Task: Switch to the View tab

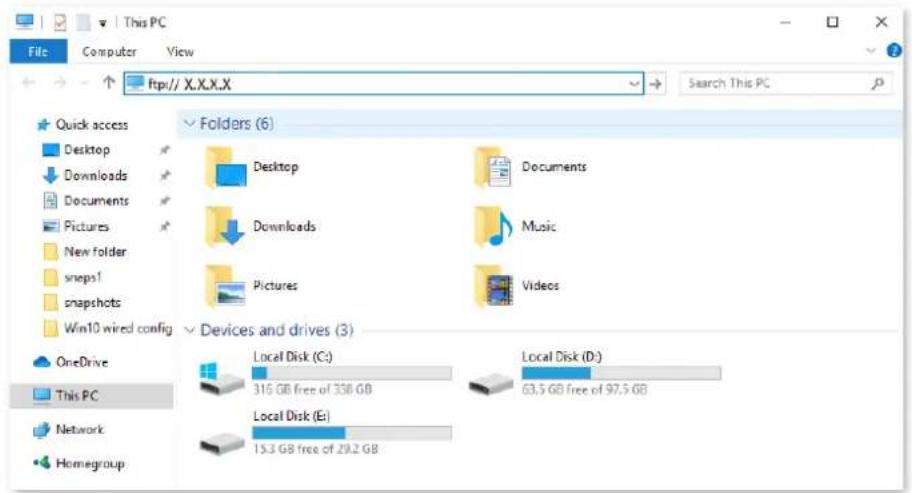Action: [x=180, y=52]
